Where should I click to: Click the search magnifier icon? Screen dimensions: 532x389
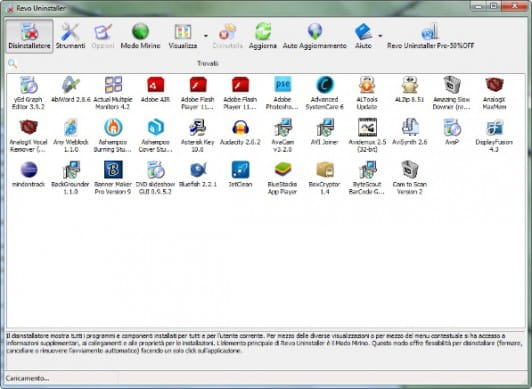tap(12, 63)
